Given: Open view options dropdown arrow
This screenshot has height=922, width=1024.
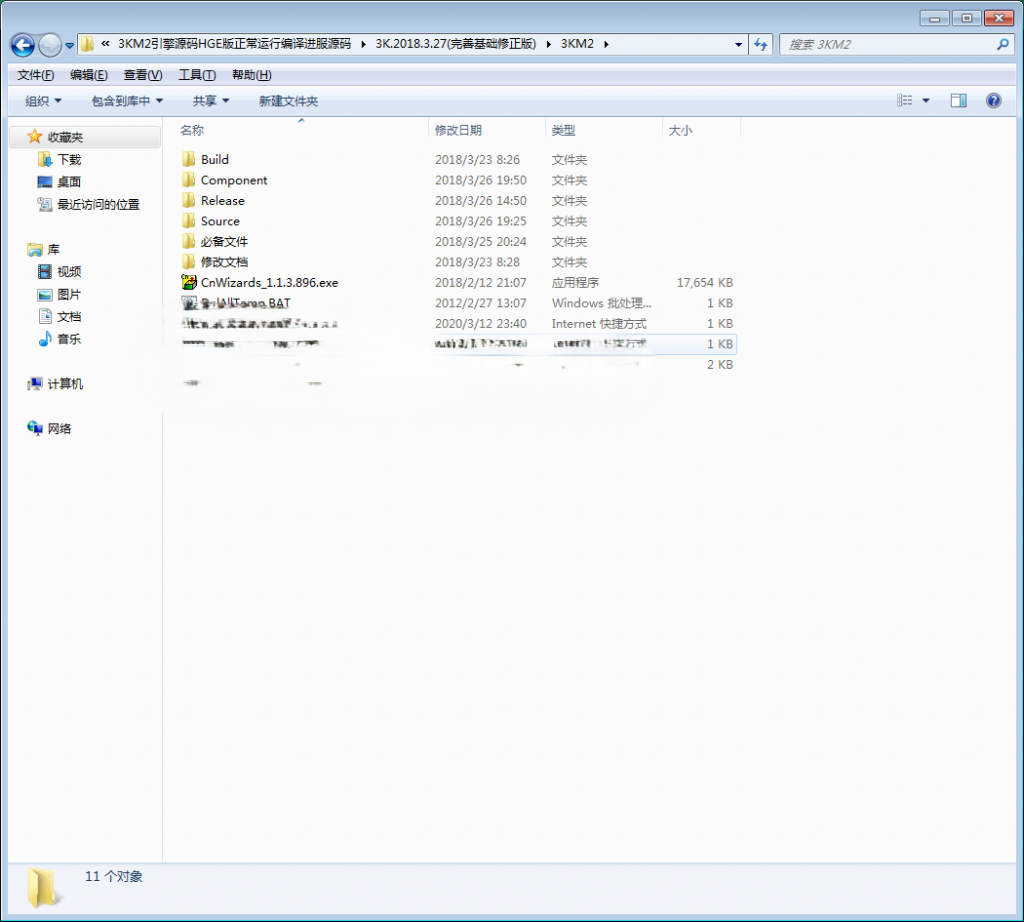Looking at the screenshot, I should pyautogui.click(x=926, y=101).
